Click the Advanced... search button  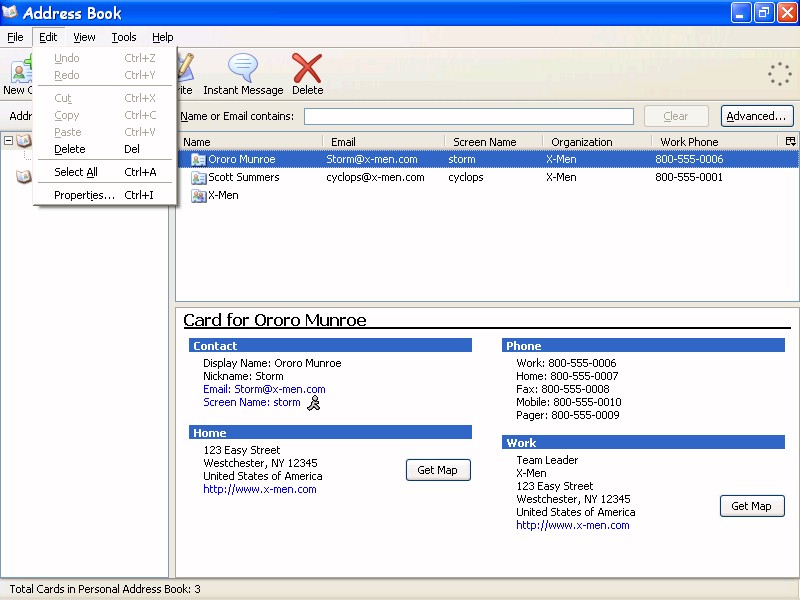pyautogui.click(x=757, y=116)
